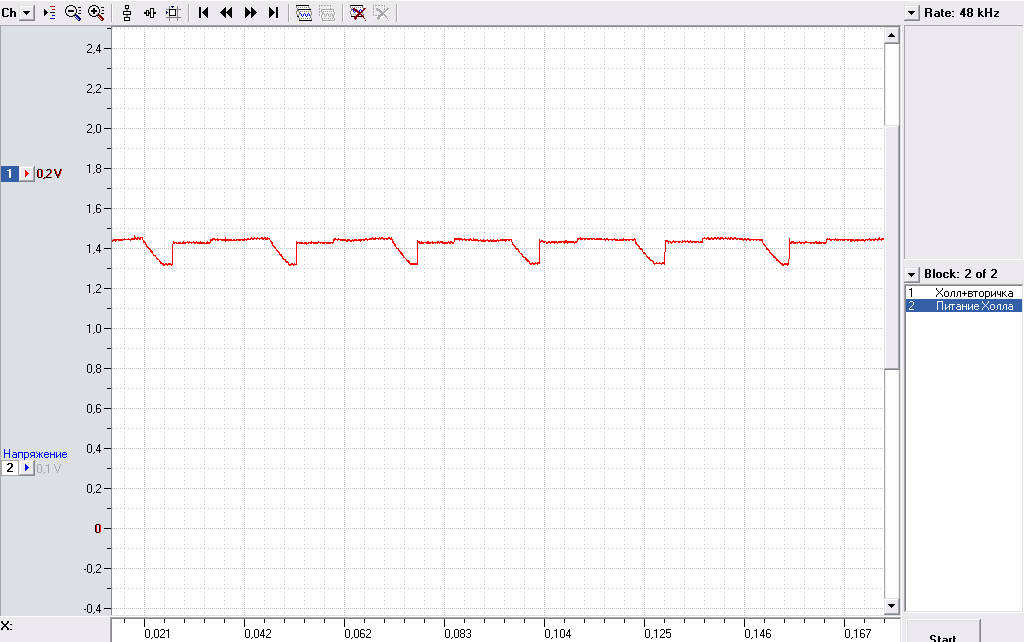Zoom in the waveform view
The width and height of the screenshot is (1024, 642).
tap(96, 13)
